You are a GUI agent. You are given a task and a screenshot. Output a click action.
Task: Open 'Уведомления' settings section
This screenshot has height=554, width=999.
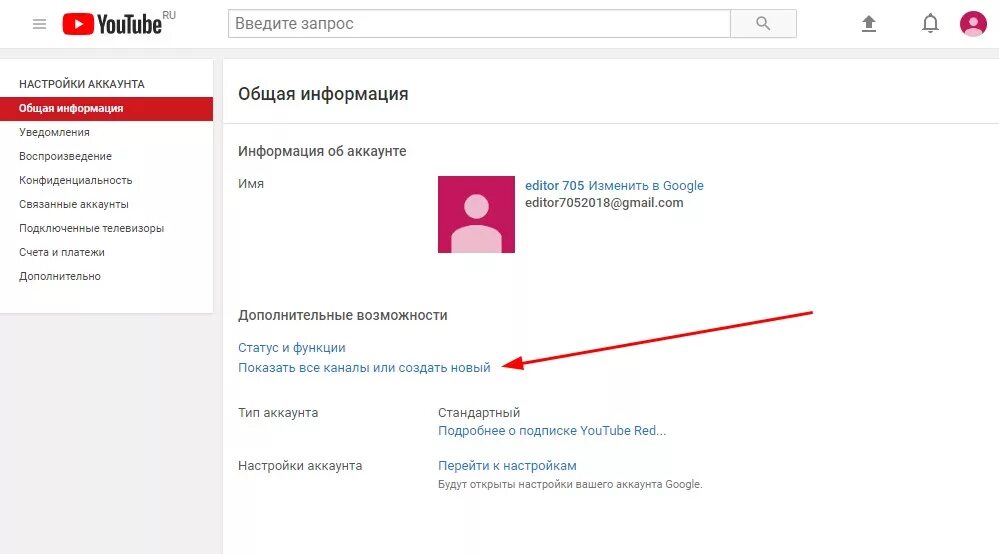coord(54,132)
